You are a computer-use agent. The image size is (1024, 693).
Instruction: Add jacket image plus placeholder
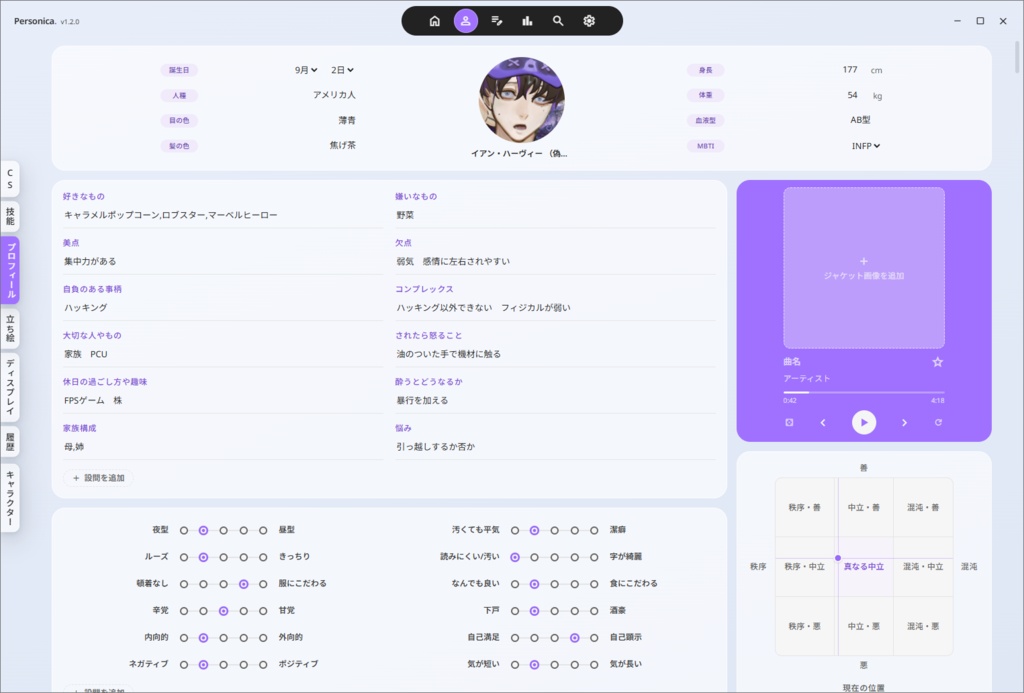point(863,268)
